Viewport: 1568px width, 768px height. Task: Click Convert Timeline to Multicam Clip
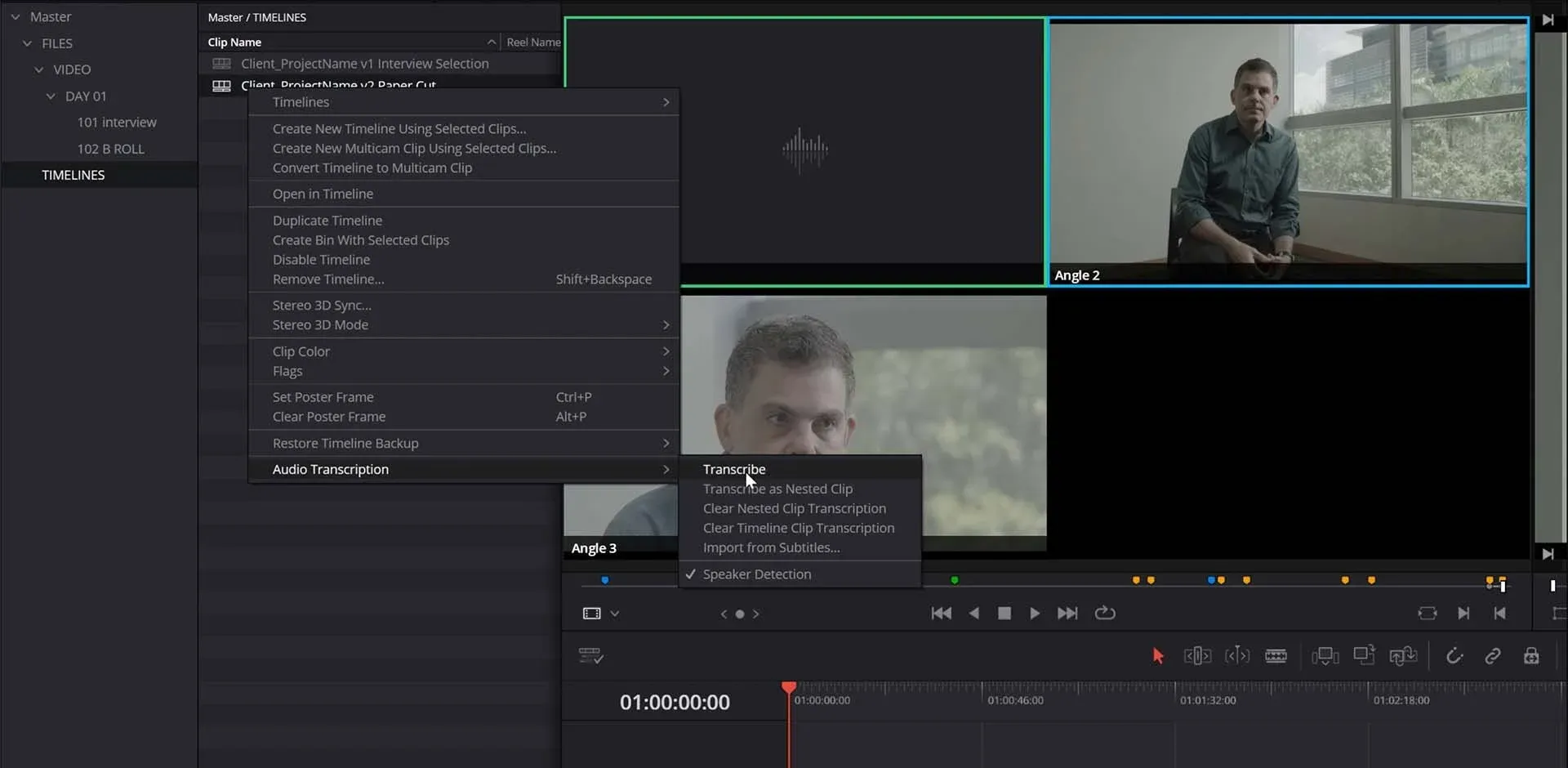[464, 167]
